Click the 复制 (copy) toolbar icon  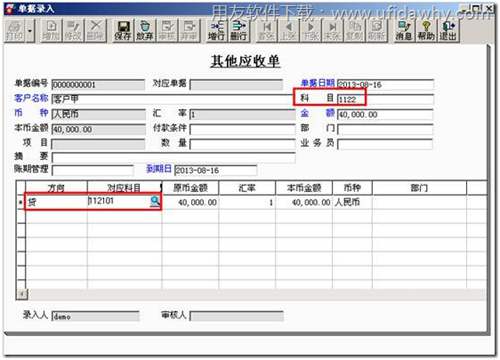[354, 30]
